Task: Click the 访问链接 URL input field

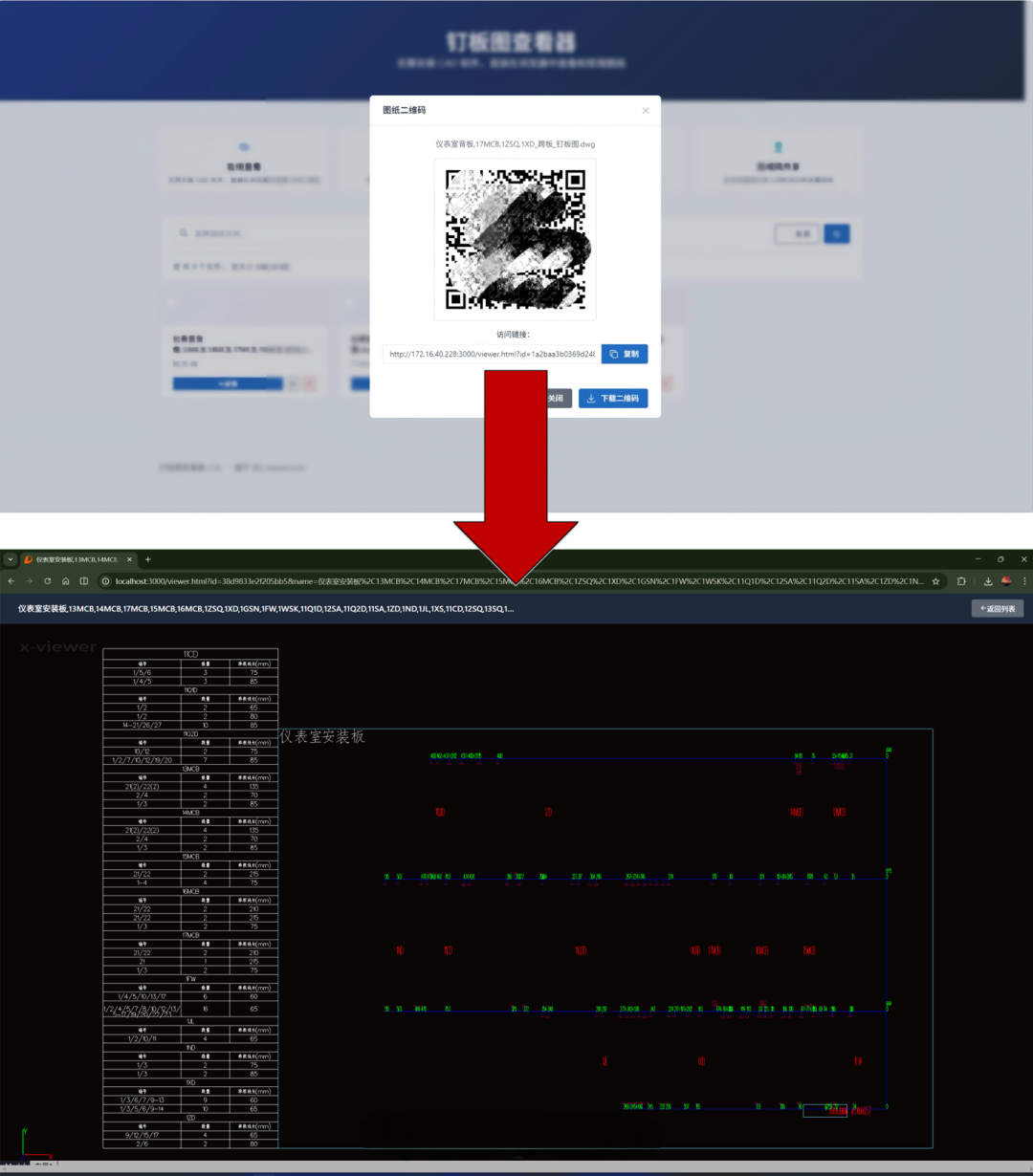Action: click(492, 354)
